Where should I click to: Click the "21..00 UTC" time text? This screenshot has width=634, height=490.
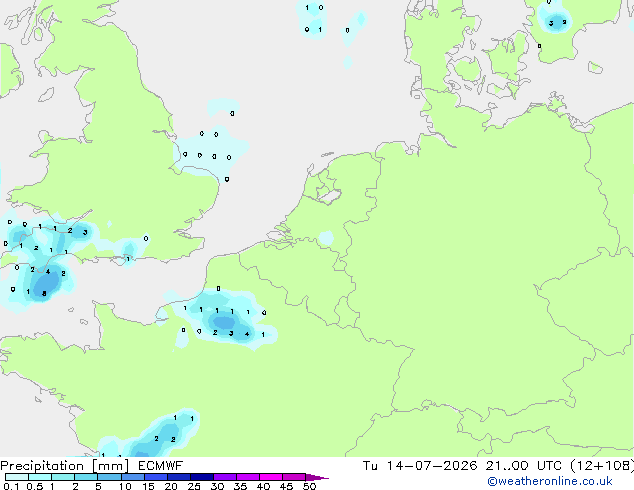[x=524, y=466]
